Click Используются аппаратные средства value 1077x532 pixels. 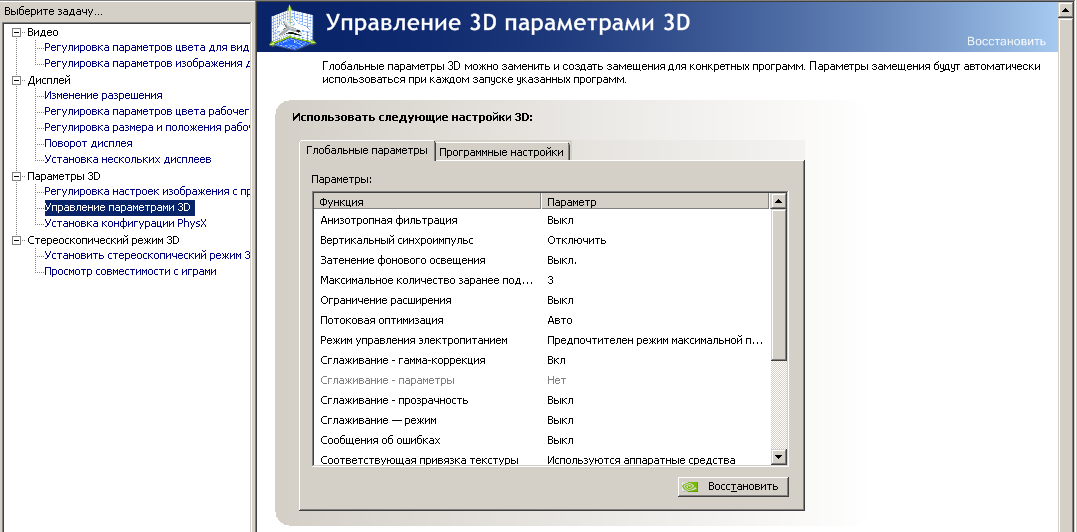point(641,460)
